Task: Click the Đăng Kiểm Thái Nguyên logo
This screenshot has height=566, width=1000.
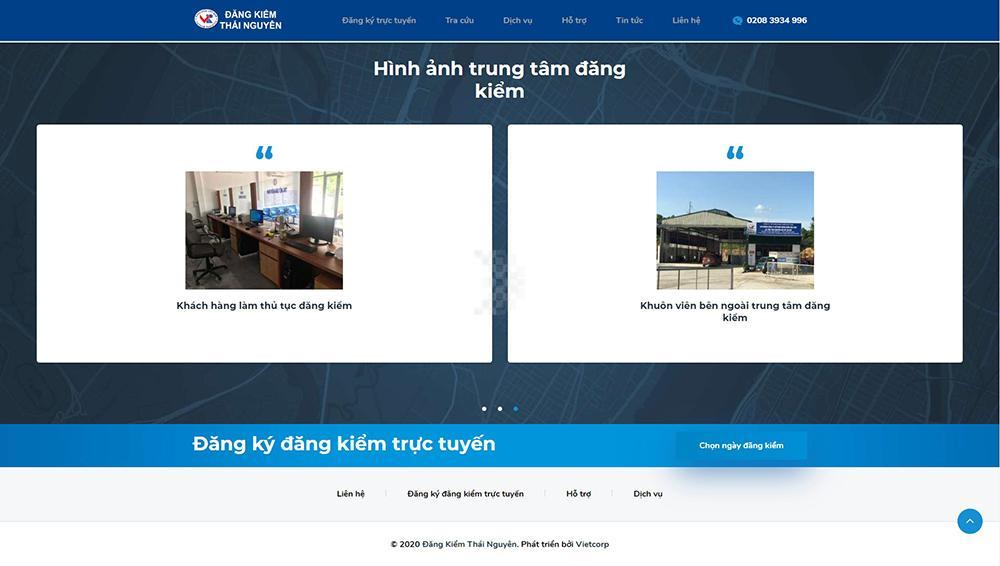Action: 237,19
